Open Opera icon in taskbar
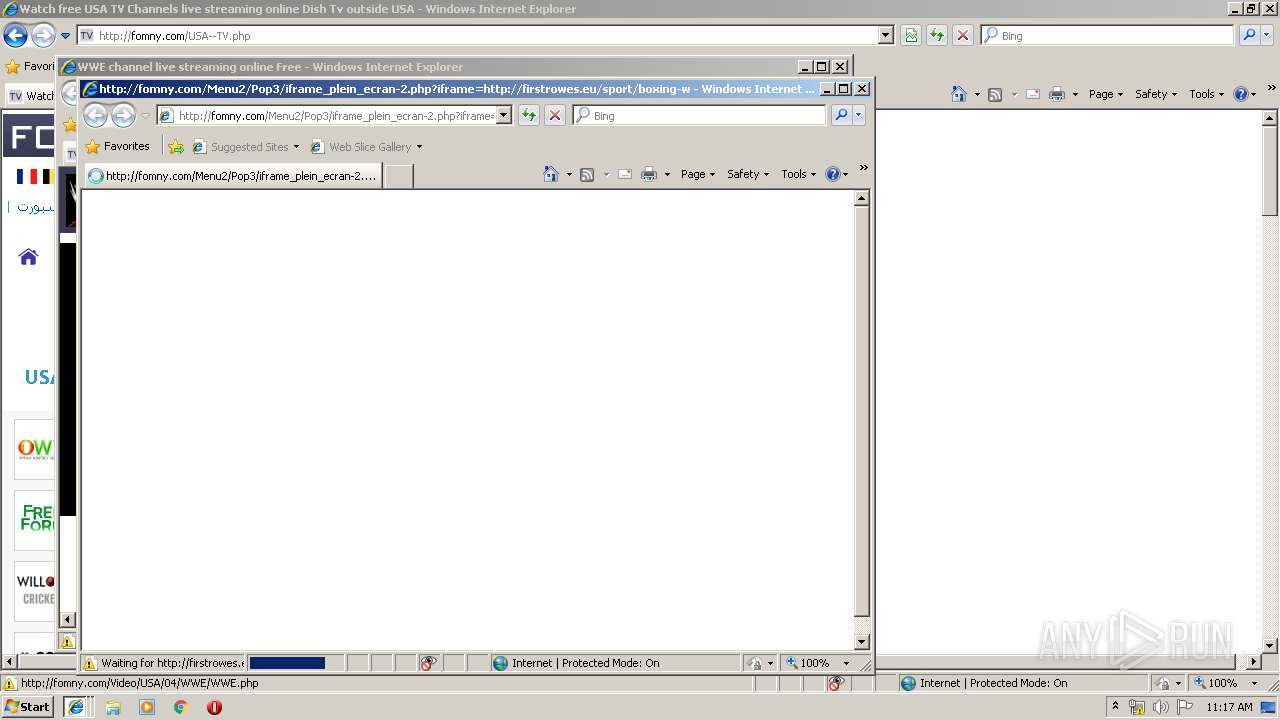Viewport: 1280px width, 720px height. click(x=214, y=707)
